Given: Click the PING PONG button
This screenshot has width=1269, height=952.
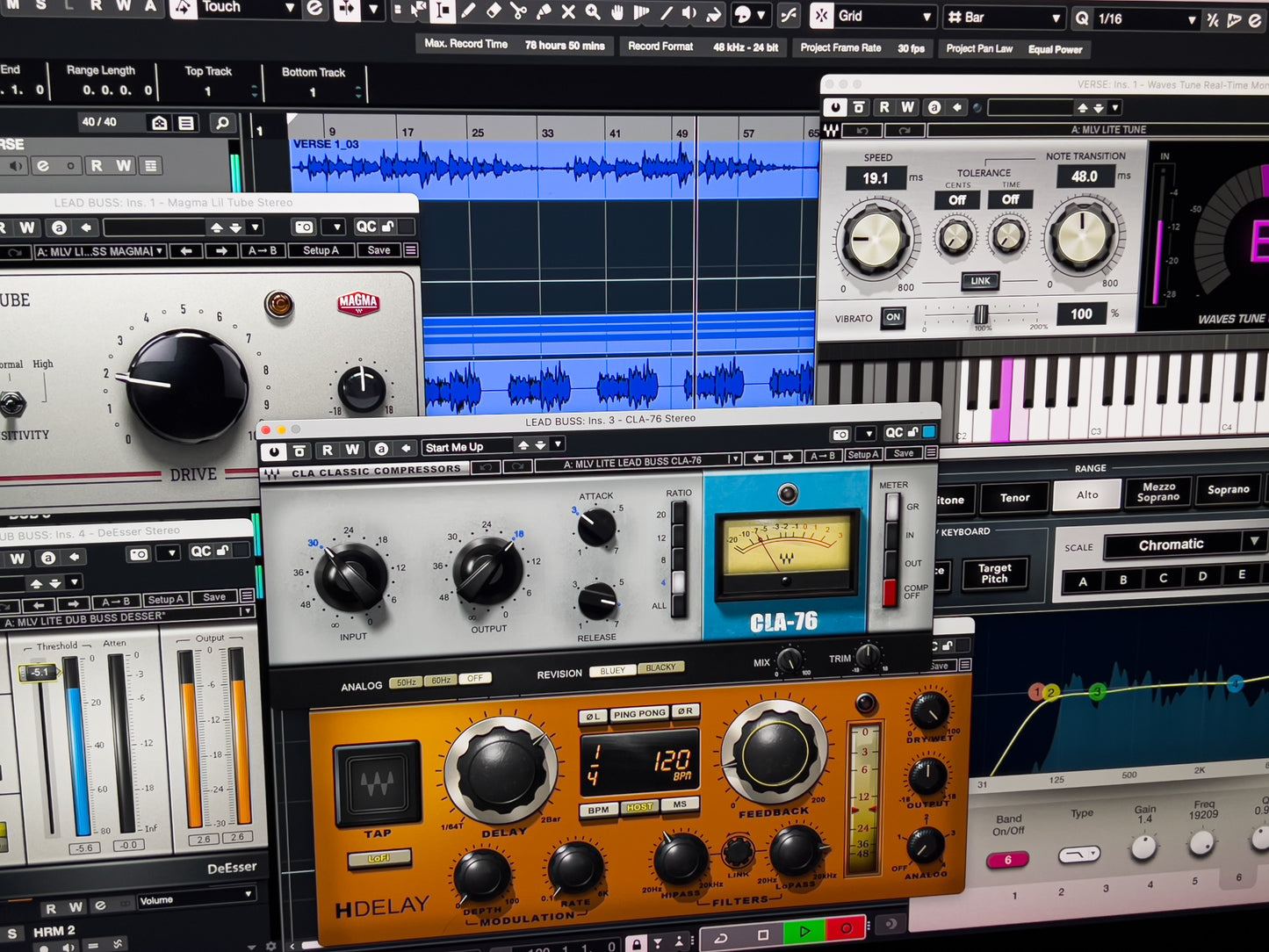Looking at the screenshot, I should click(639, 714).
